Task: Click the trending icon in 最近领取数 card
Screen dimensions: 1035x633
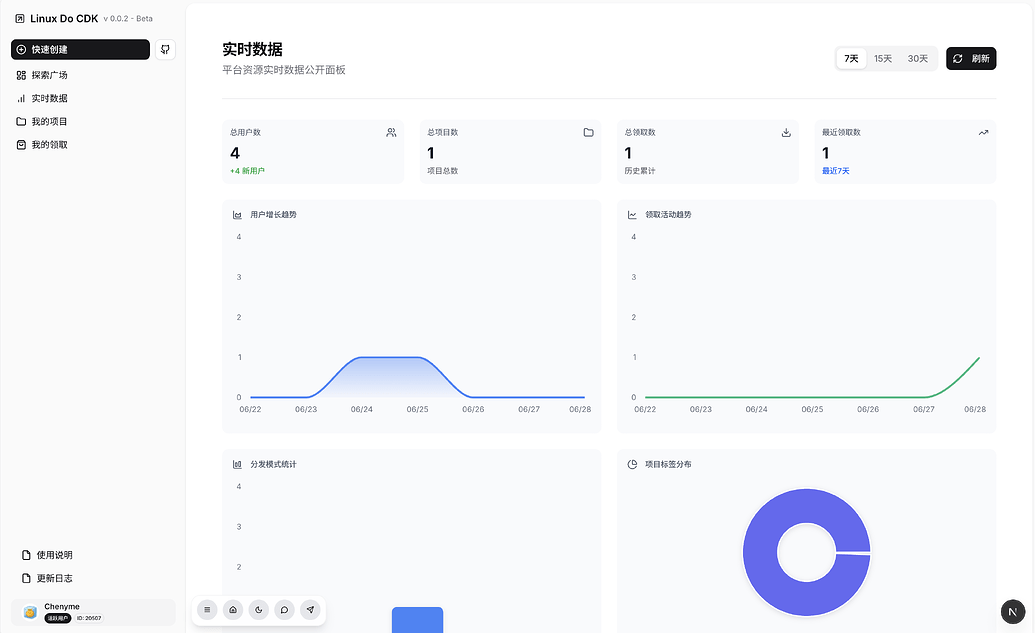Action: [x=984, y=133]
